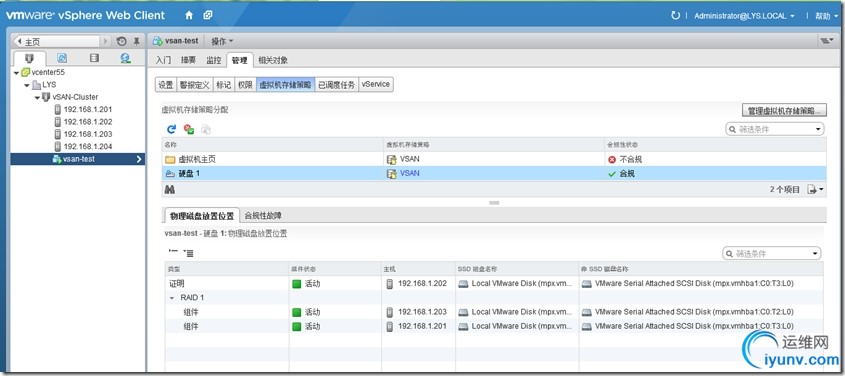Switch to the Networking inventory view icon
The image size is (845, 376).
point(126,58)
